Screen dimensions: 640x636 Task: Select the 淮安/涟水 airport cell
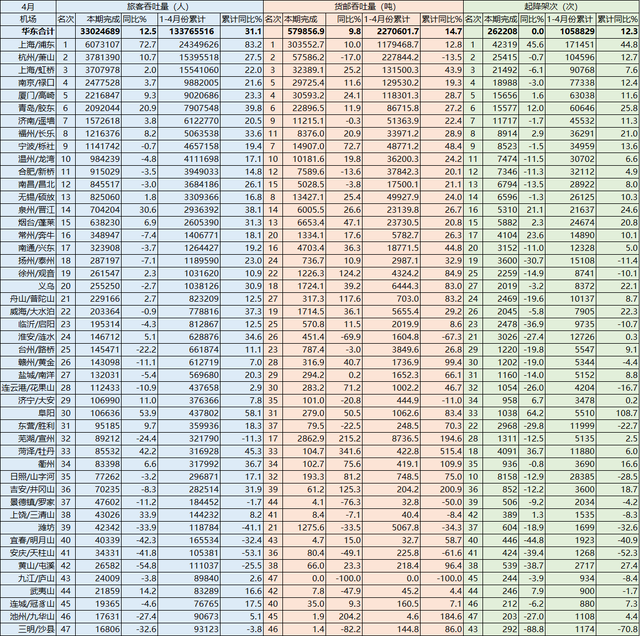pos(28,337)
